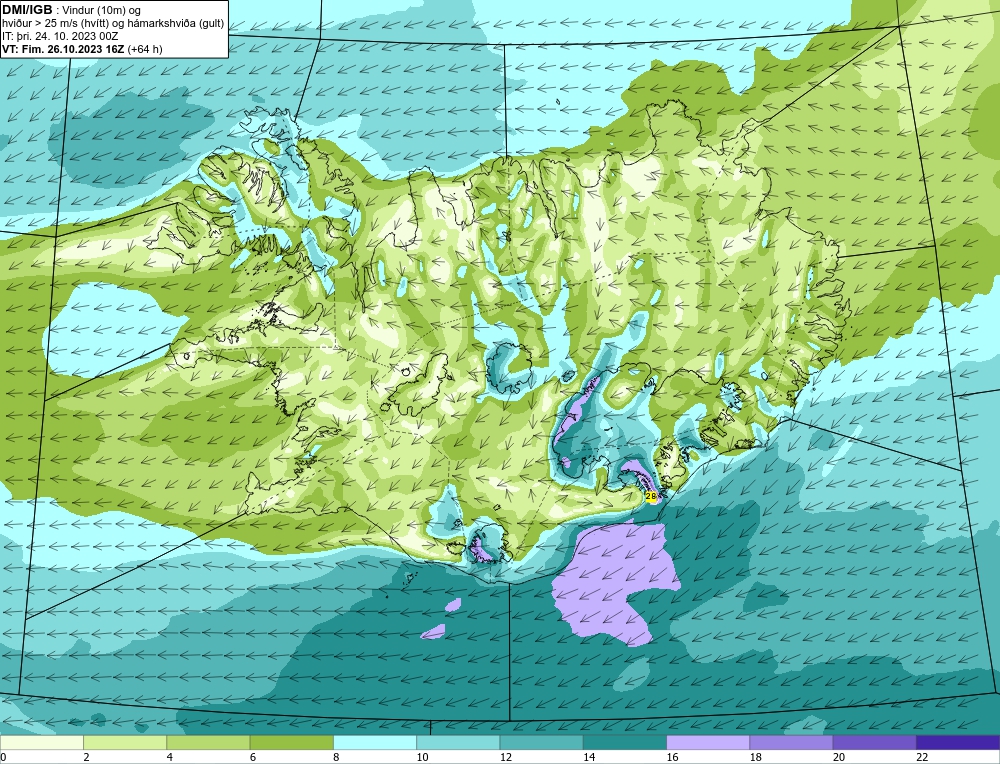Click the '2' label on the legend scale
The image size is (1000, 764).
[86, 757]
